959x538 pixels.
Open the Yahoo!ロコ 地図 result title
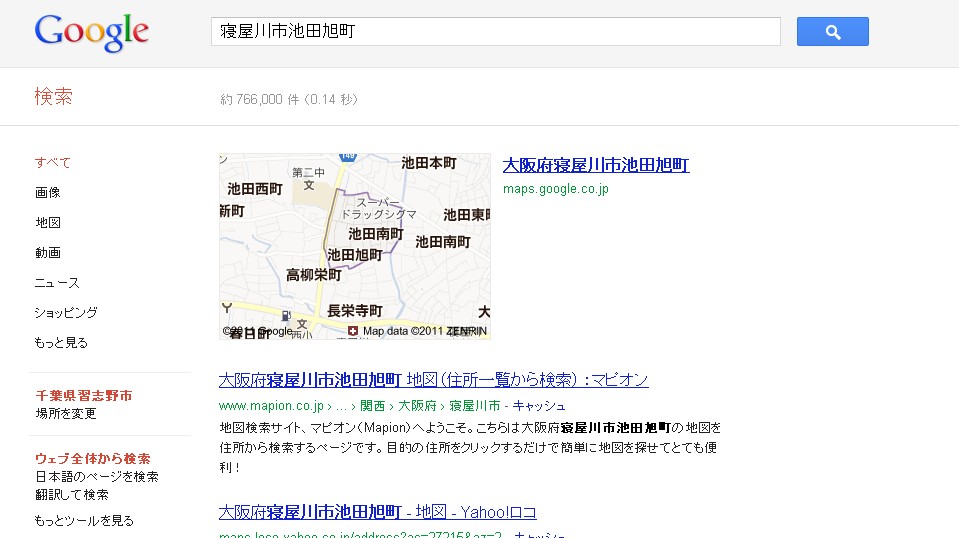[377, 512]
